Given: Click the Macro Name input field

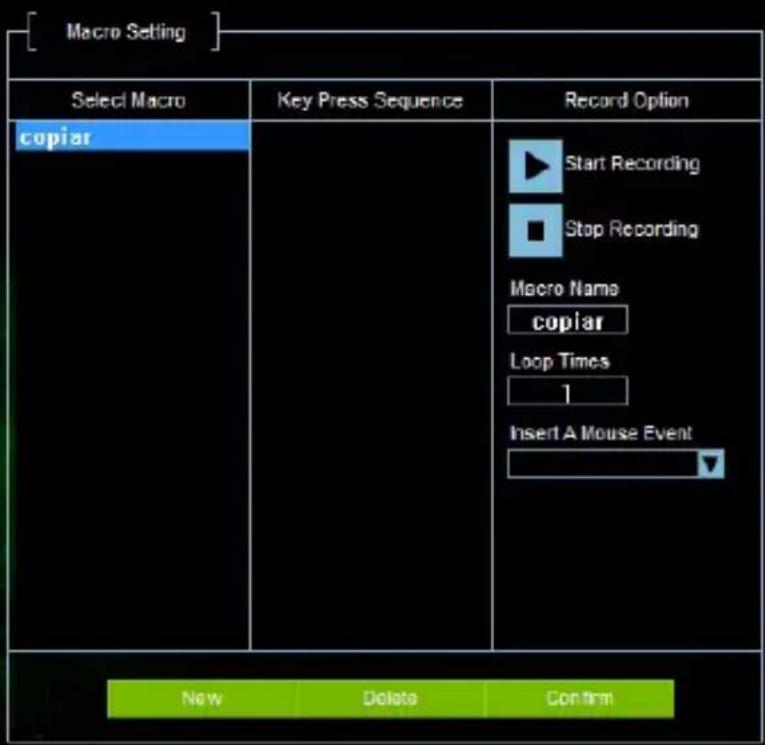Looking at the screenshot, I should click(x=568, y=320).
